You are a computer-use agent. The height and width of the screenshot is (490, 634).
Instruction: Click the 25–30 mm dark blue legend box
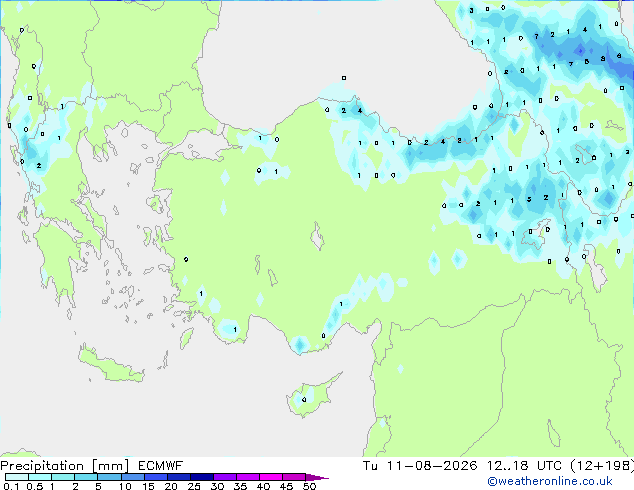pos(202,477)
